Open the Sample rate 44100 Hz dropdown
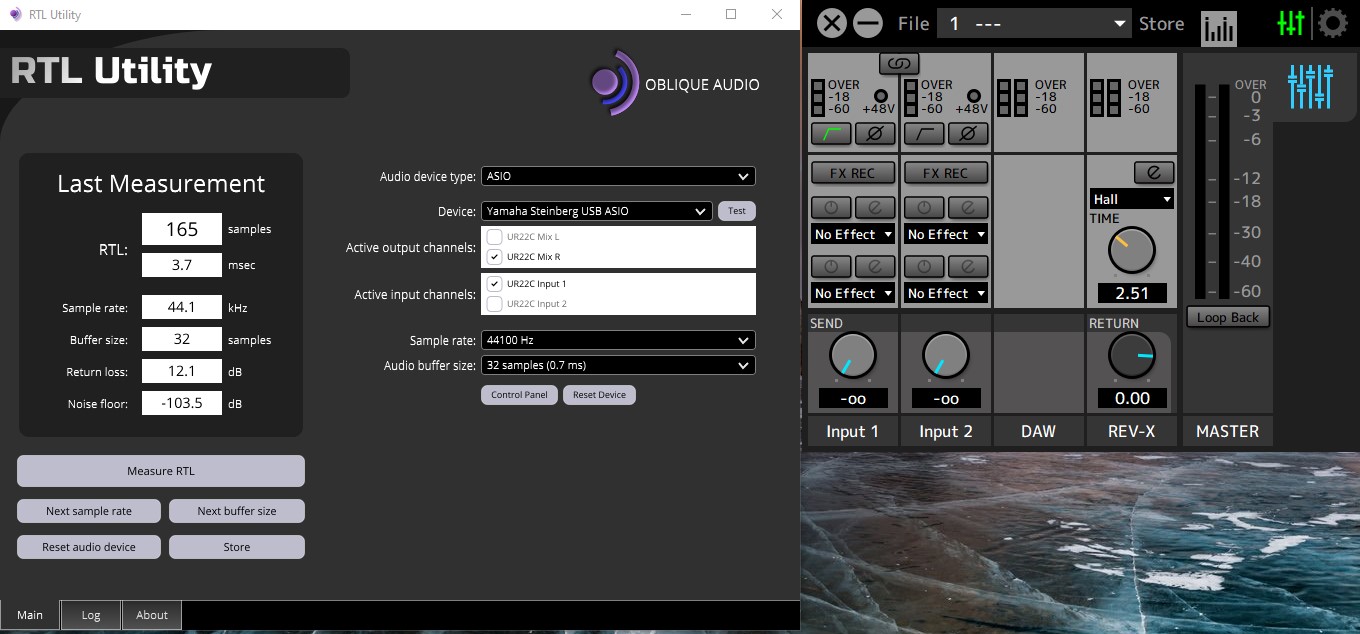Screen dimensions: 1360x634 (618, 340)
